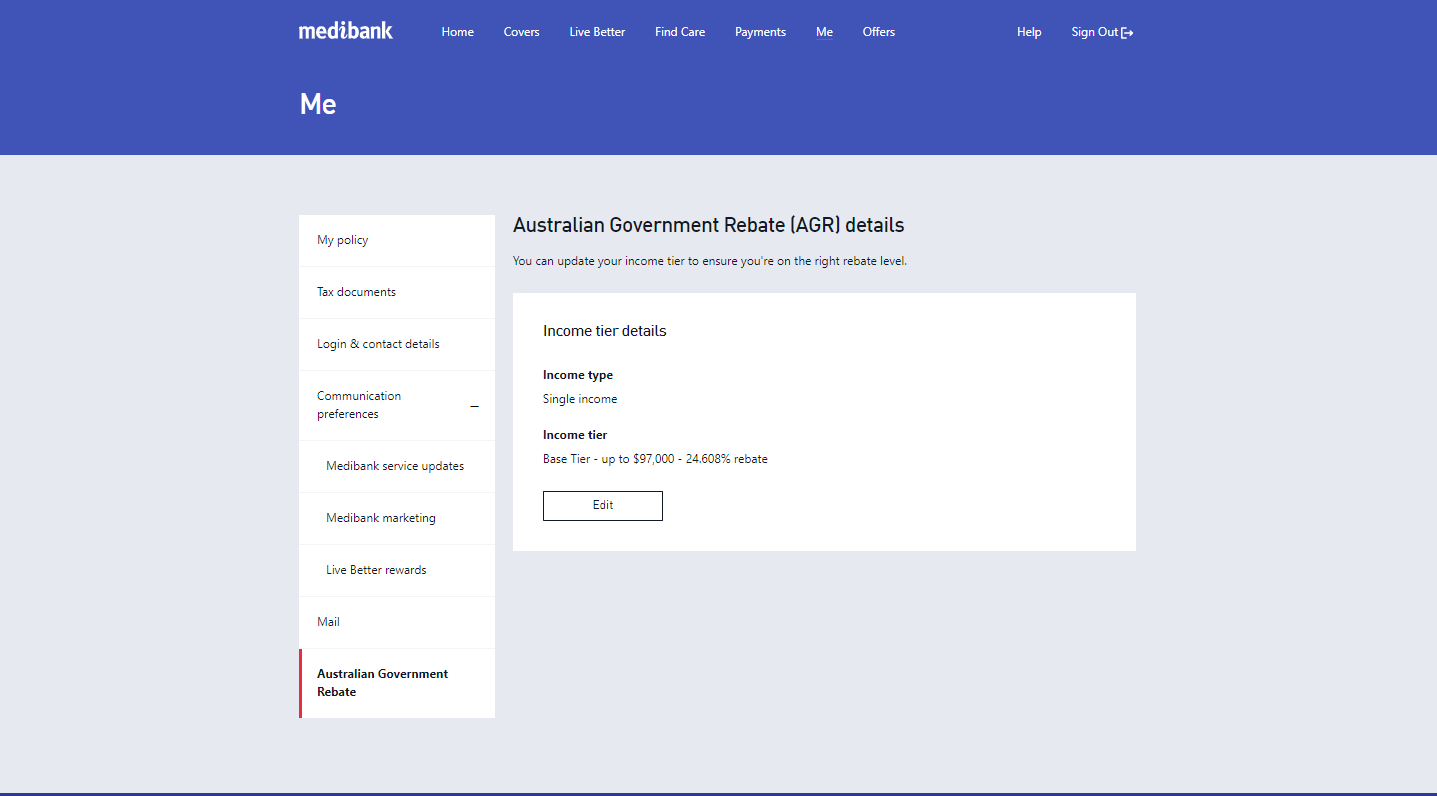Screen dimensions: 1437x796
Task: Click the 'You can update your income tier' sentence
Action: click(710, 261)
